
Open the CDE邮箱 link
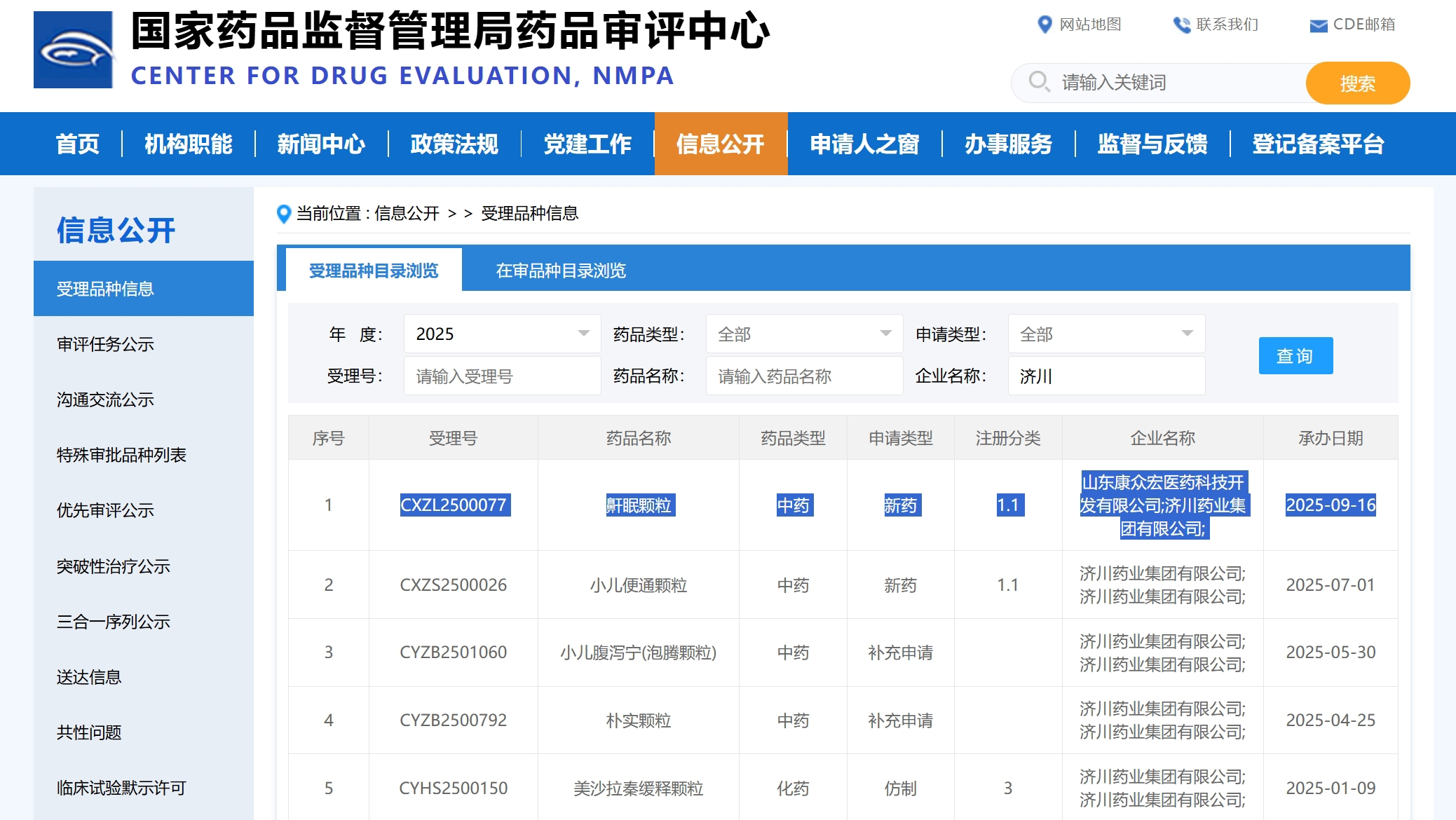pos(1363,25)
